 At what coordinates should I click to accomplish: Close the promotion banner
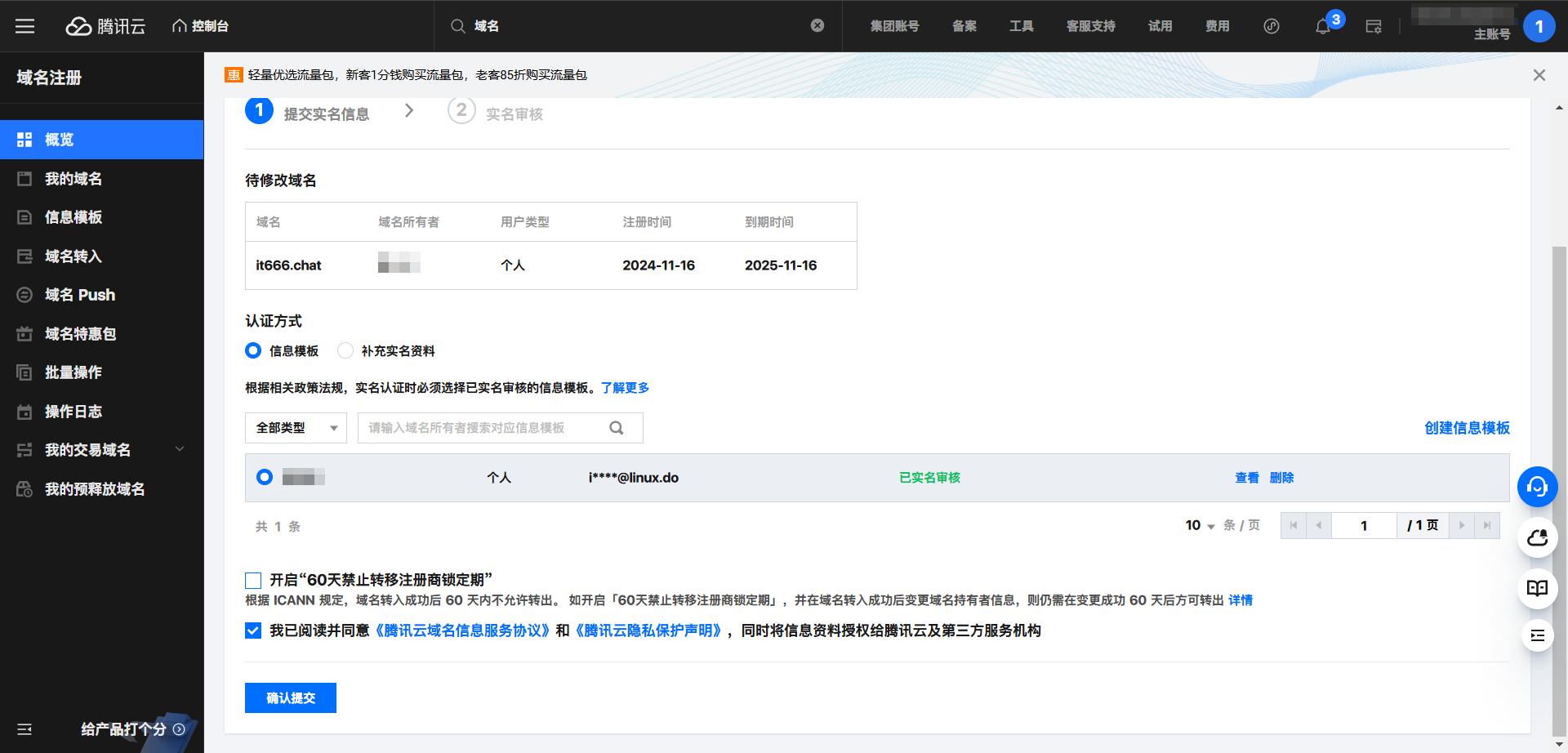(1539, 75)
